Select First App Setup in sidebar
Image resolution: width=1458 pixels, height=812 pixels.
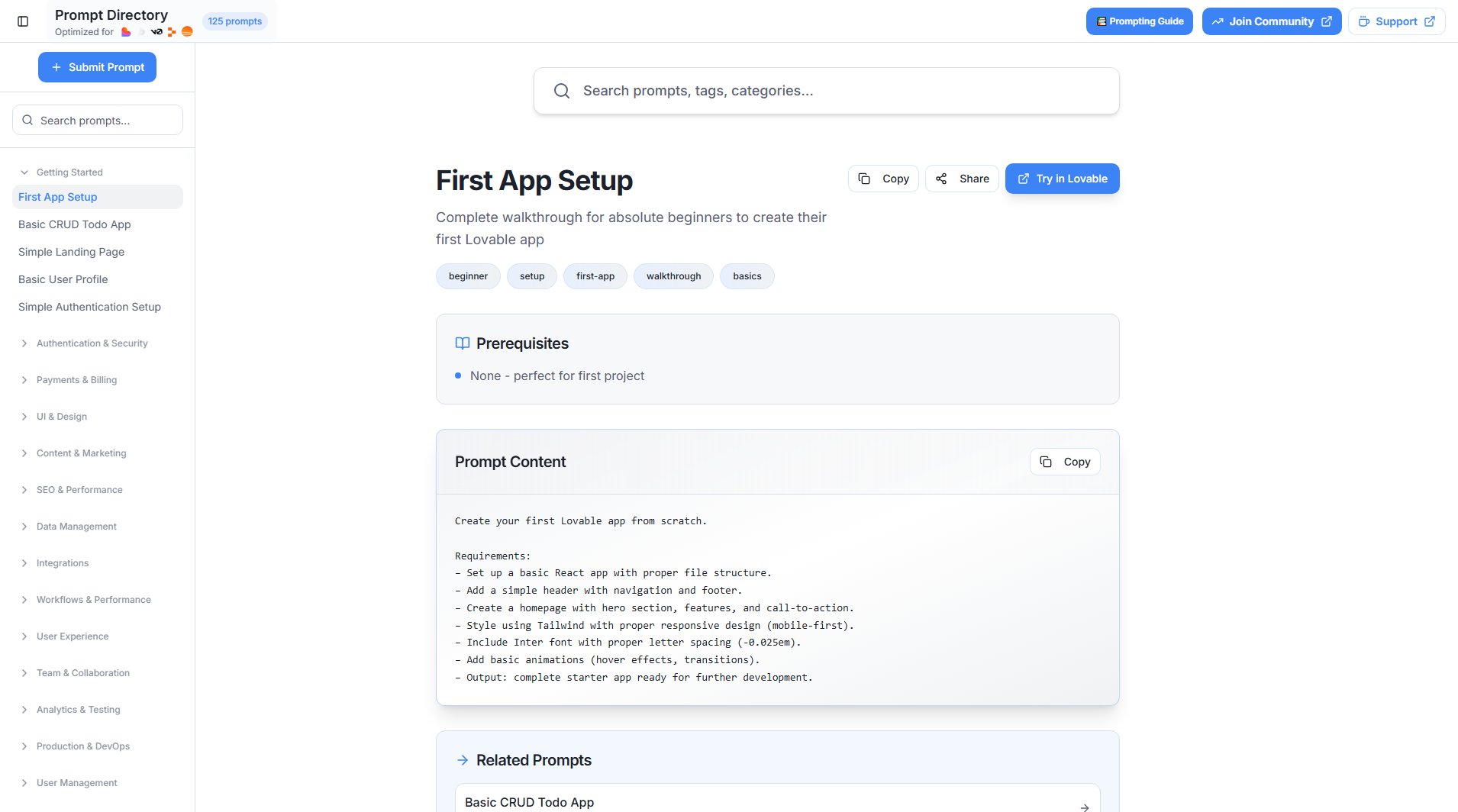98,197
